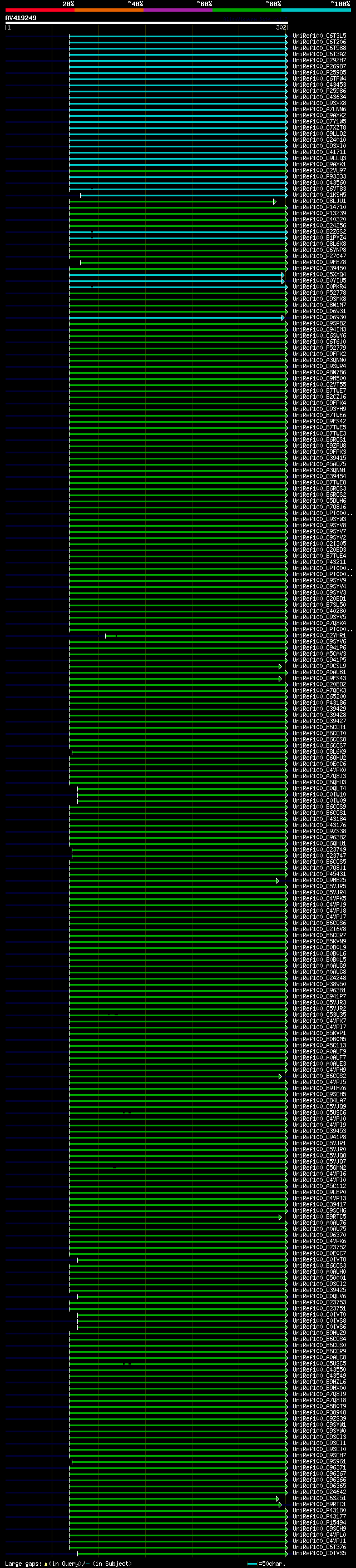
Task: Select label UniRef100_C0IW10
Action: 319,794
